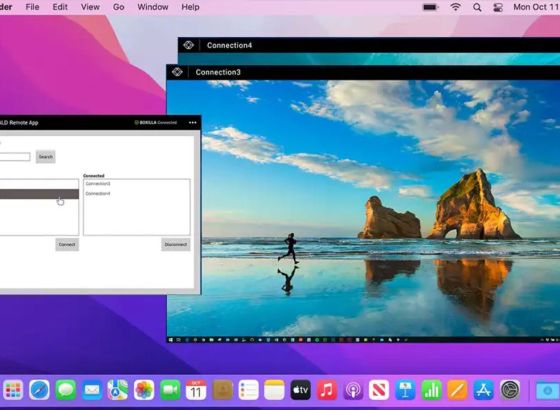Open Reminders in the Dock
Screen dimensions: 560x410
249,390
